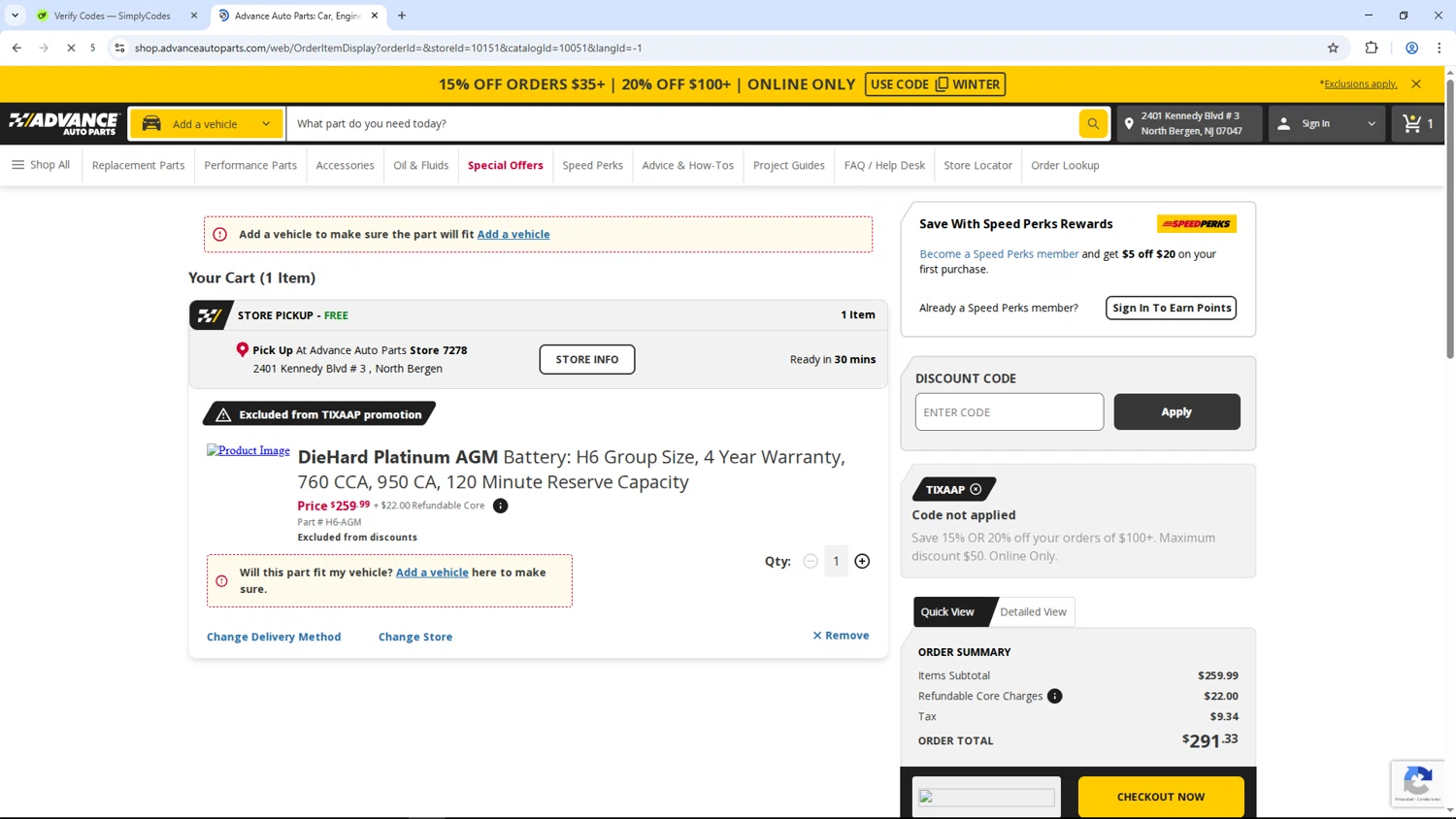Screen dimensions: 1456x819
Task: Click the Exclusions apply link
Action: click(1360, 83)
